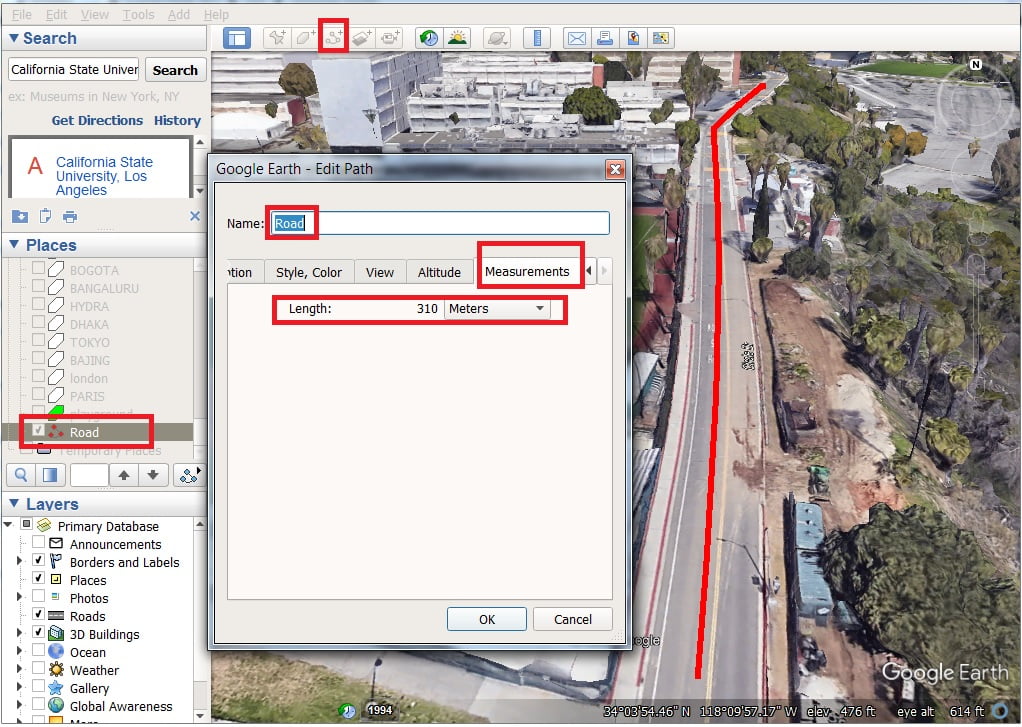
Task: Collapse the Layers panel triangle
Action: point(14,503)
